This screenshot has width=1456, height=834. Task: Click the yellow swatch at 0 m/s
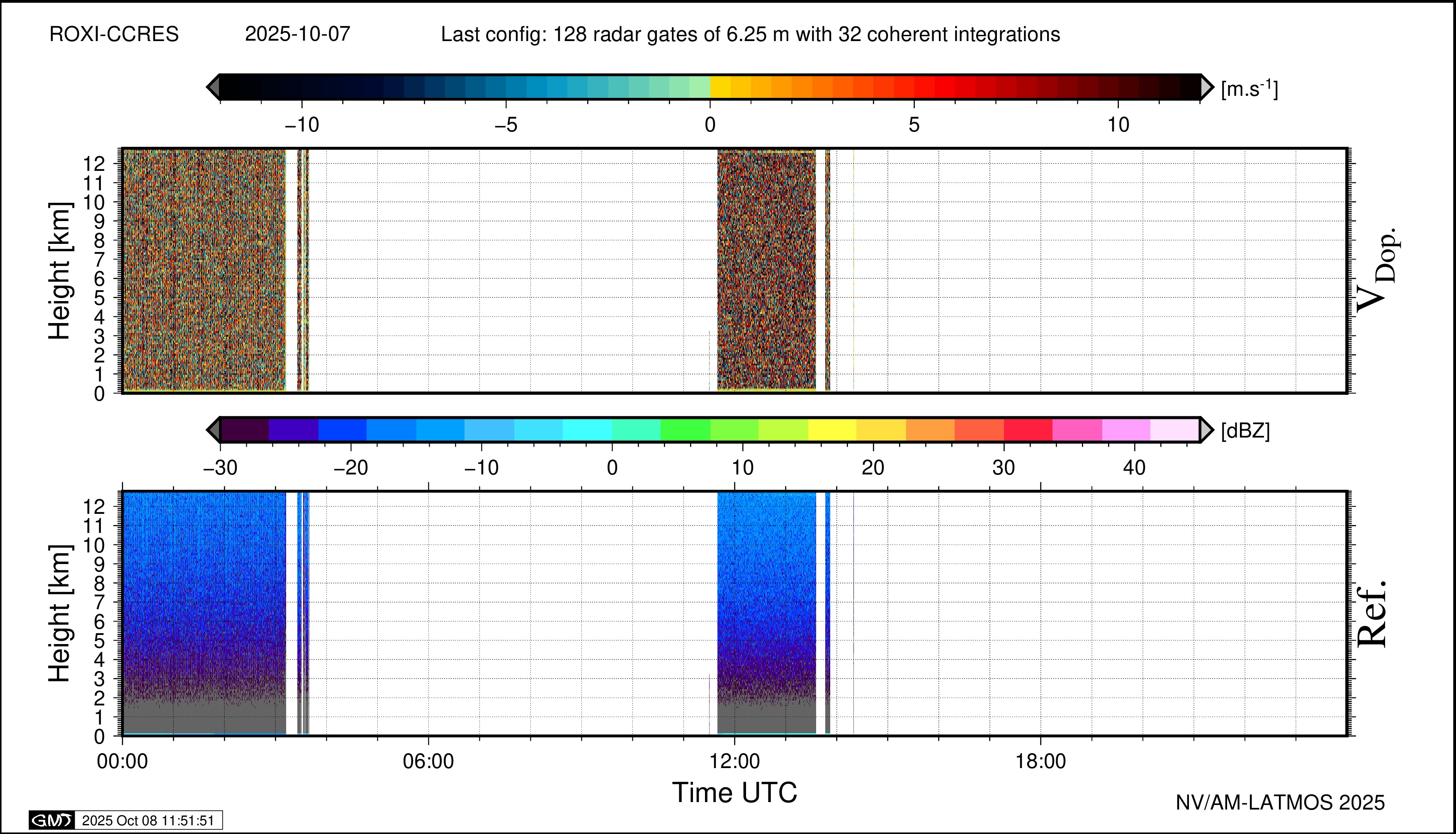pos(720,87)
